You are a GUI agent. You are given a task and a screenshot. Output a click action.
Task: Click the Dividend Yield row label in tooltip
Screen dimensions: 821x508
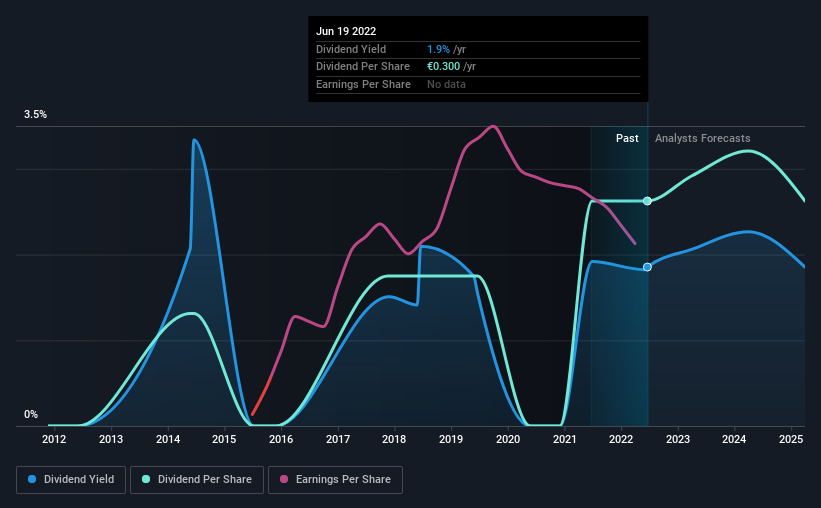[351, 49]
